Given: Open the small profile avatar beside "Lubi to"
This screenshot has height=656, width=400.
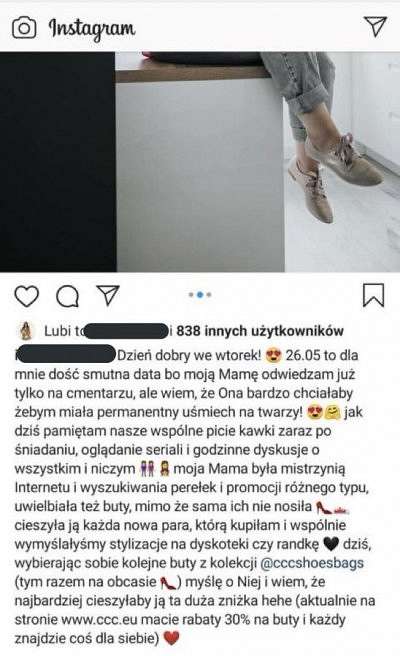Looking at the screenshot, I should [x=27, y=331].
